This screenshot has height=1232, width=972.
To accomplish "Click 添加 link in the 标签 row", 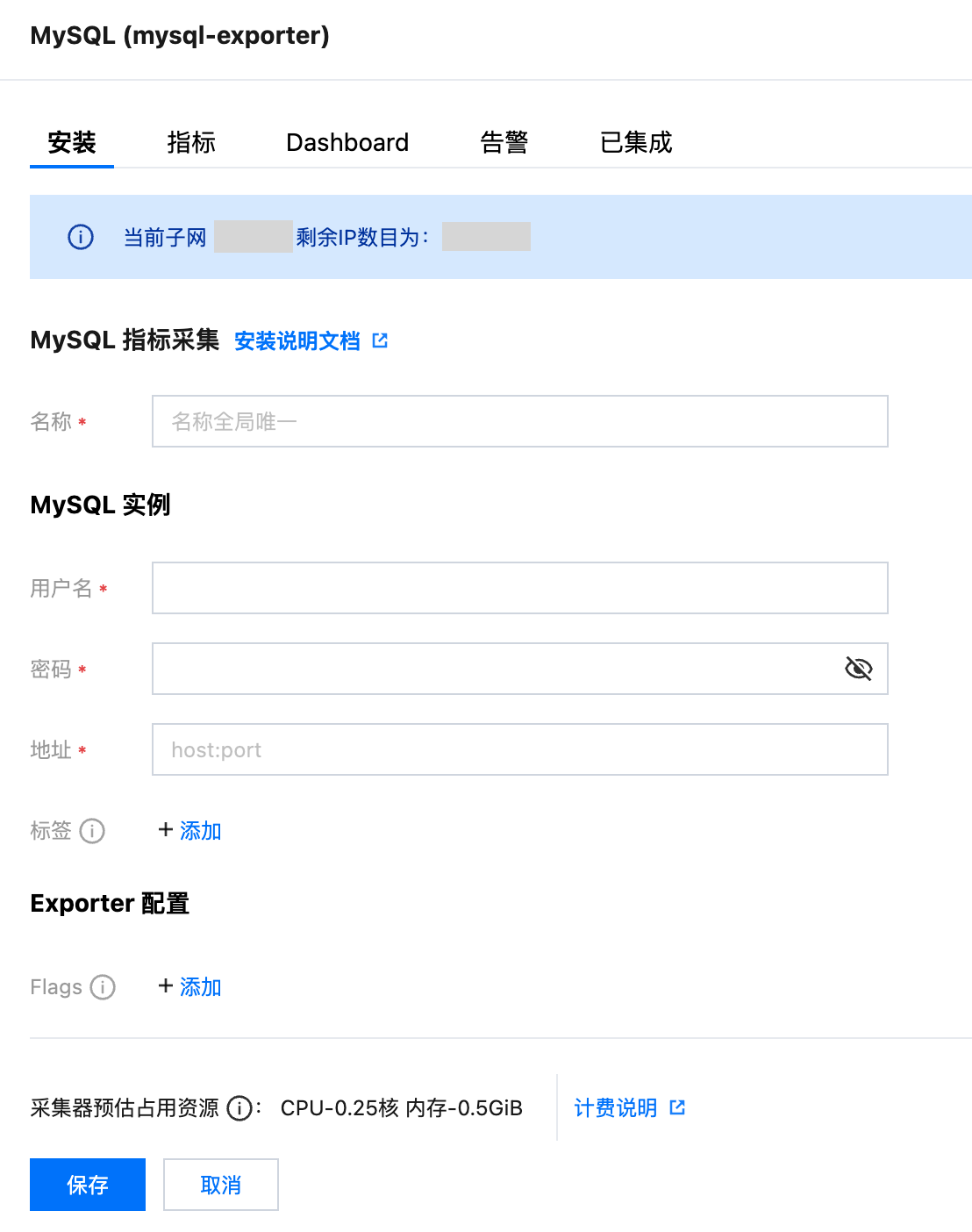I will tap(201, 830).
